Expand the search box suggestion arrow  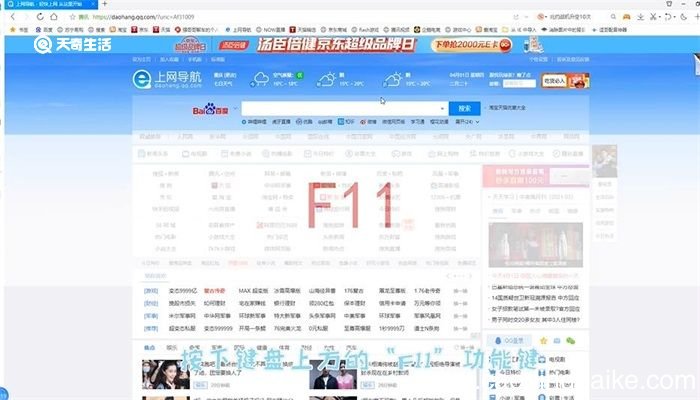tap(442, 108)
